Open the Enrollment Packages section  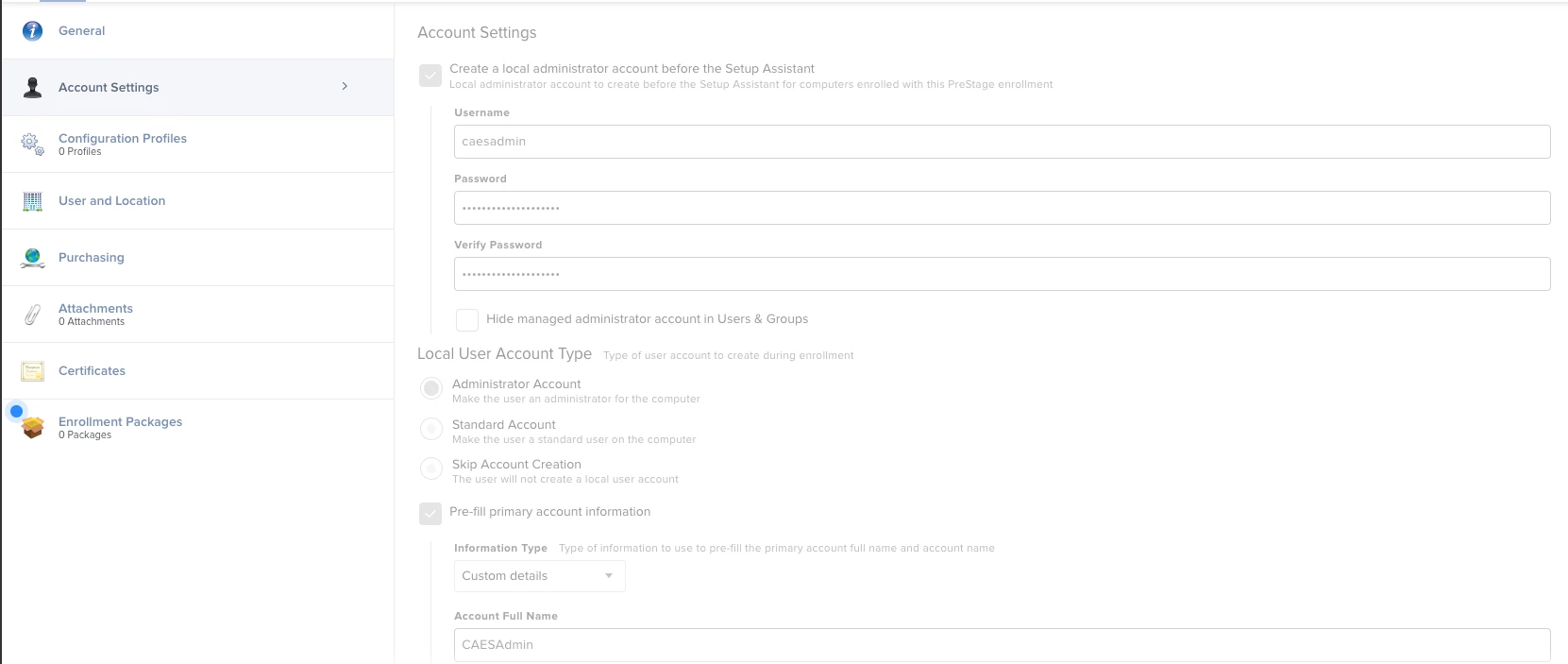pos(197,428)
